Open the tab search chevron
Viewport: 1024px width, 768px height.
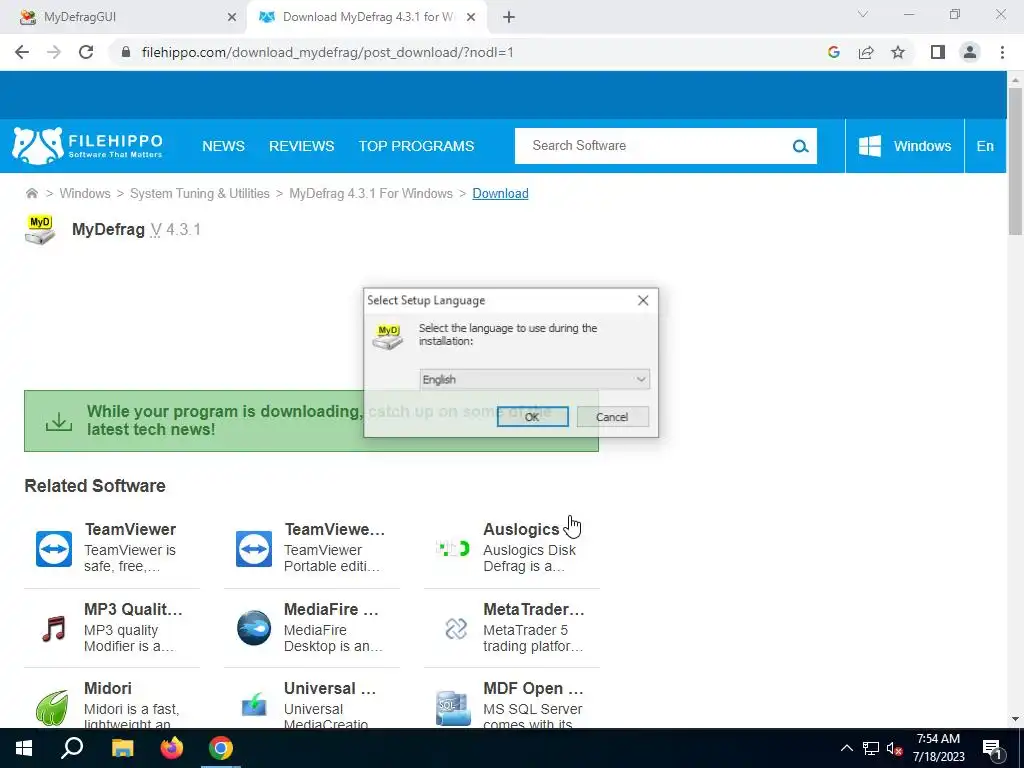[x=863, y=14]
